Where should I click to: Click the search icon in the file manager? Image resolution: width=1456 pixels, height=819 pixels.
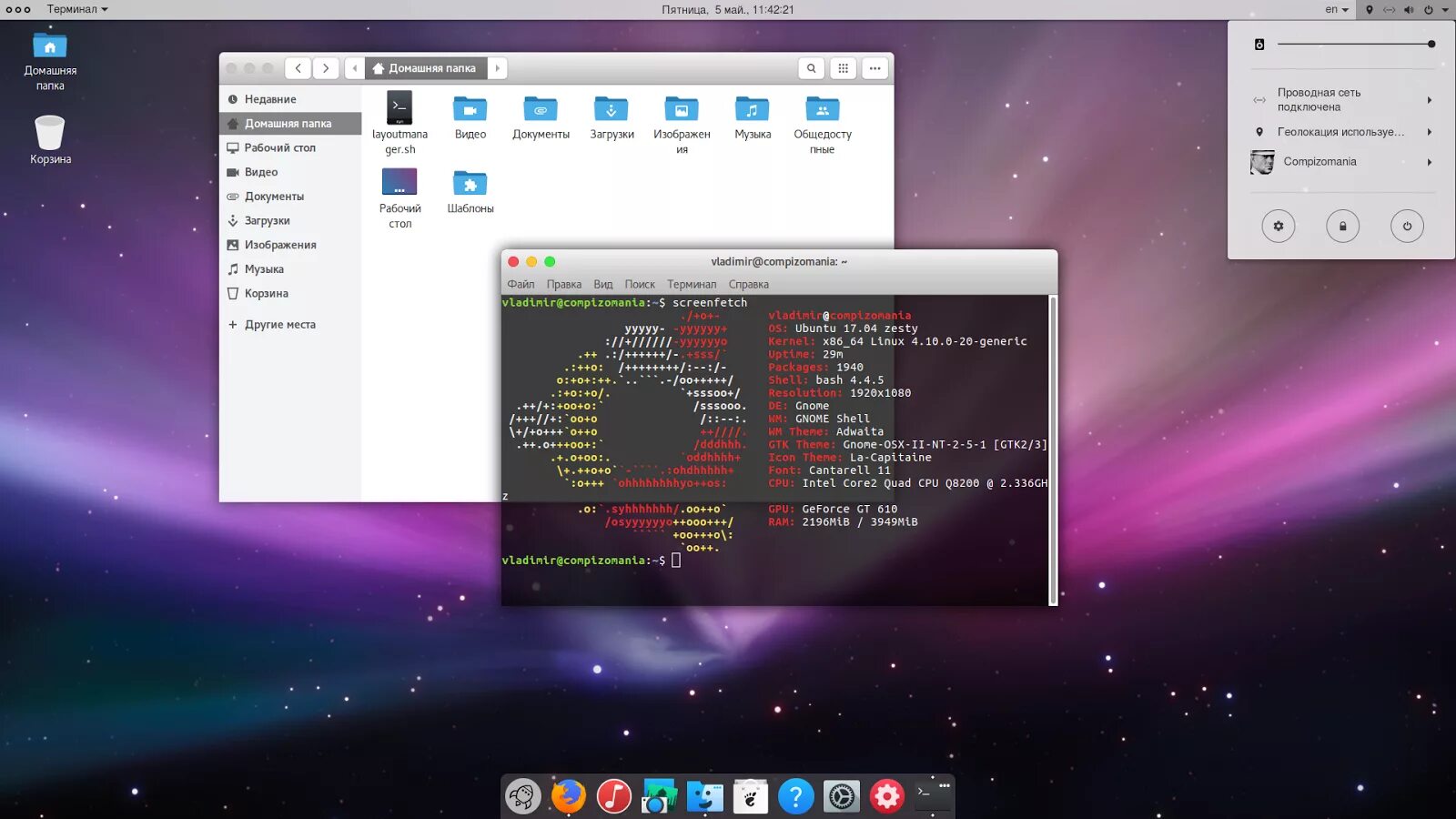tap(811, 68)
